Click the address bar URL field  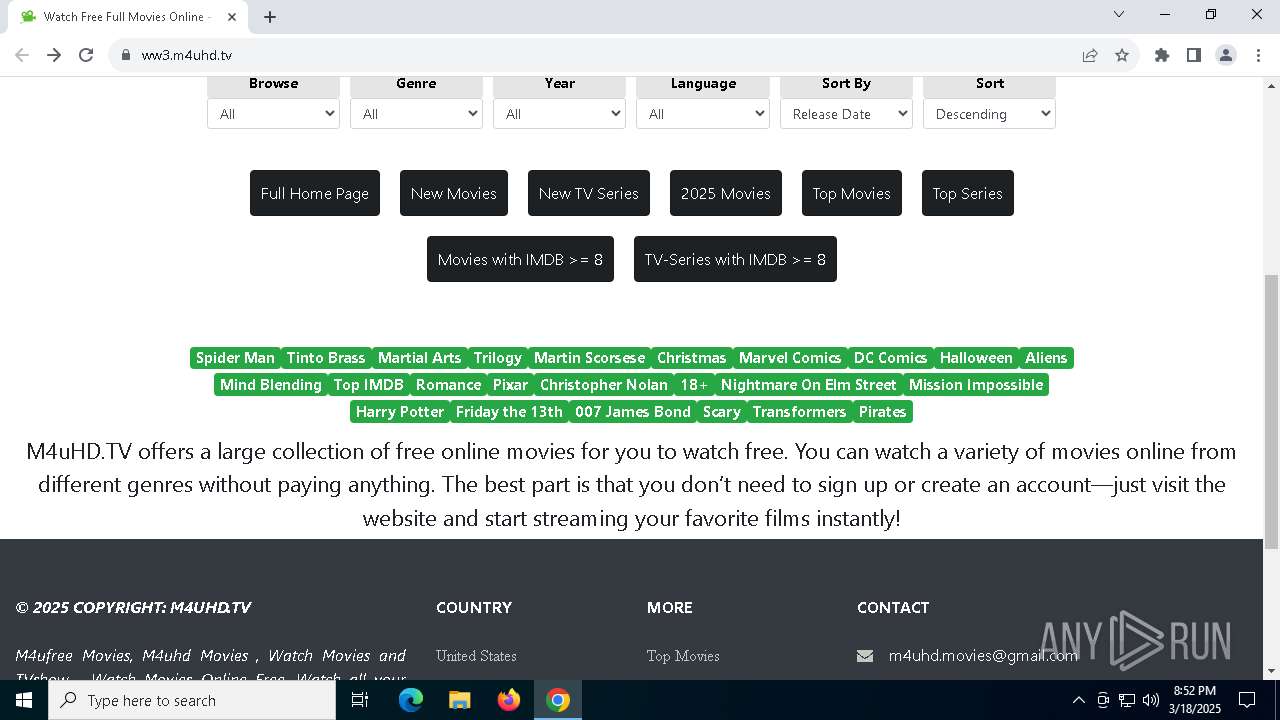pos(600,55)
